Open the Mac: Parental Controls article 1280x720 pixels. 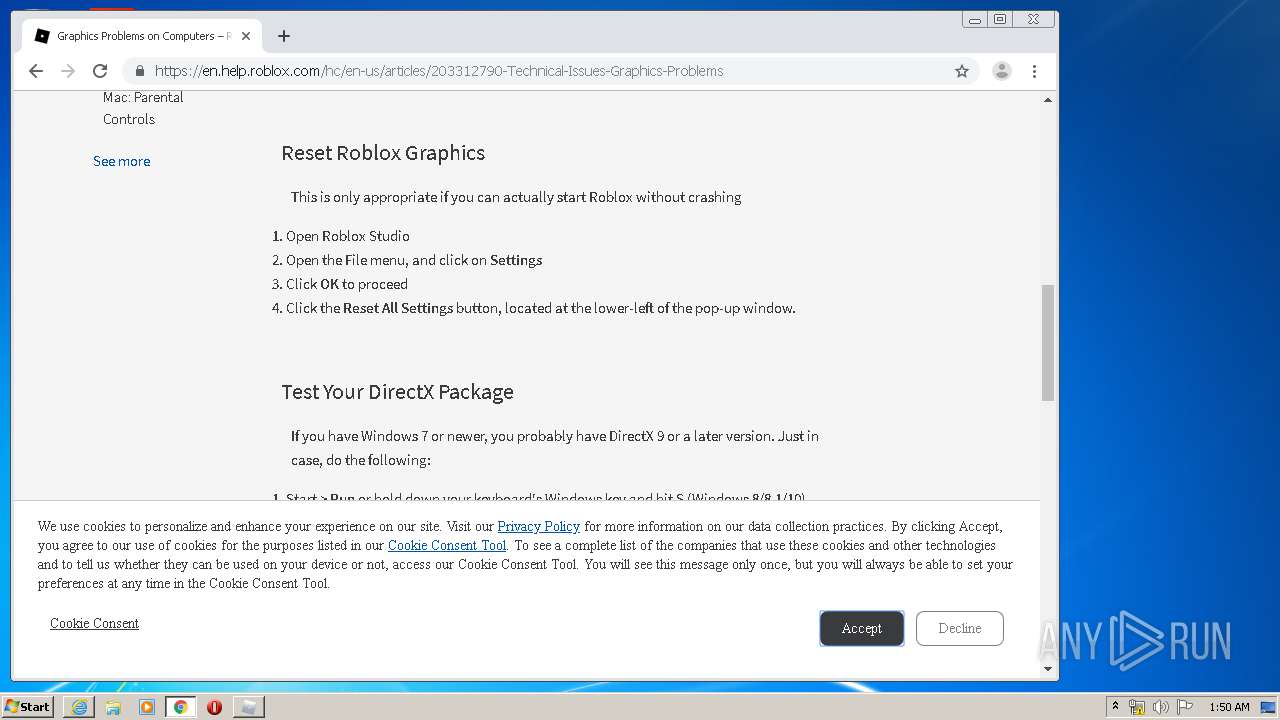coord(143,108)
